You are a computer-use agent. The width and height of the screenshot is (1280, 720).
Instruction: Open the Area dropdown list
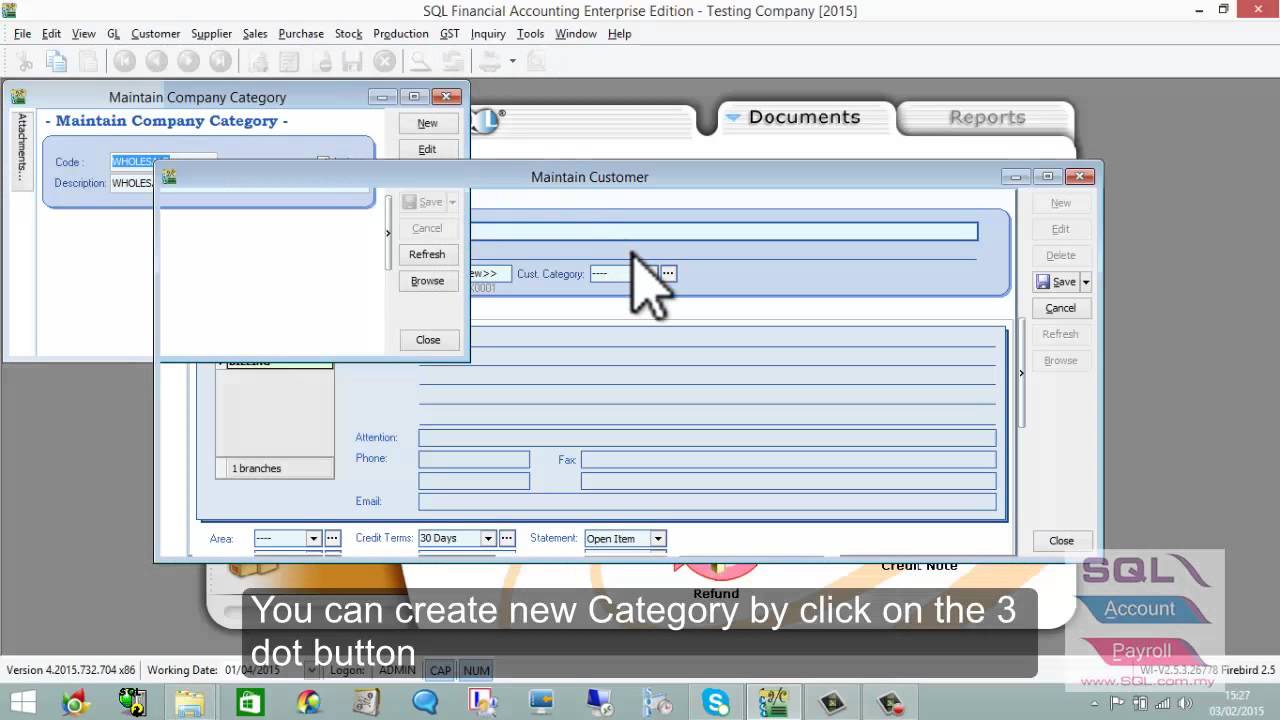coord(313,538)
